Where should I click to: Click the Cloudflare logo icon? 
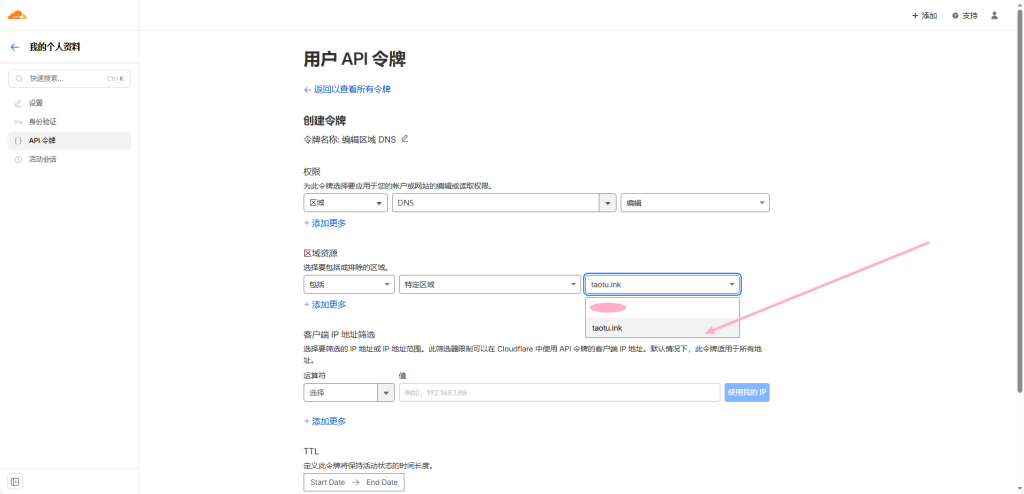(x=17, y=15)
